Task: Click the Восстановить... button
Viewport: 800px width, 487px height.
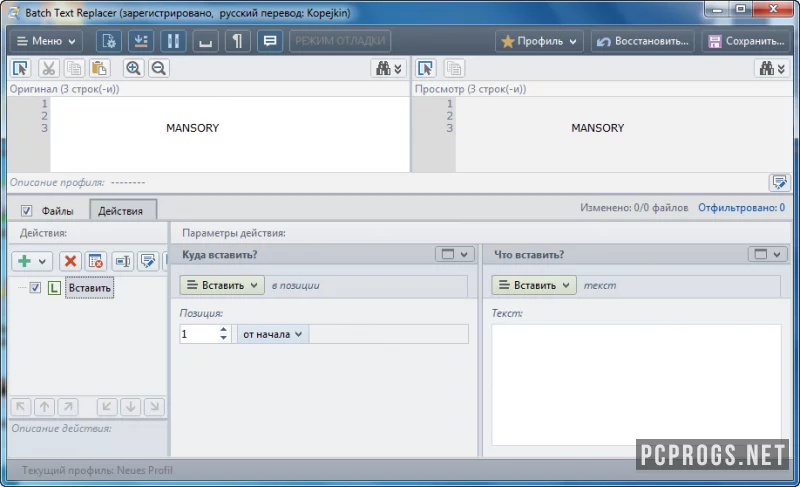Action: [643, 41]
